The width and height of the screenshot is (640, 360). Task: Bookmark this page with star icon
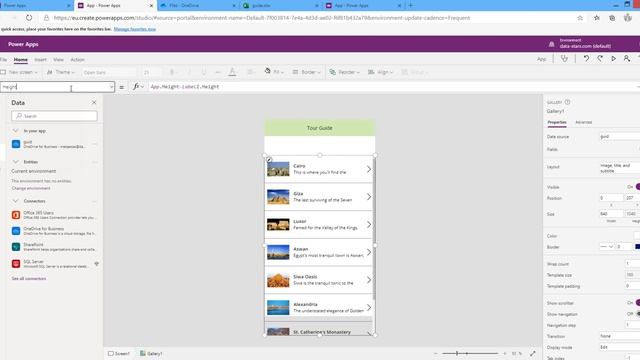[580, 18]
